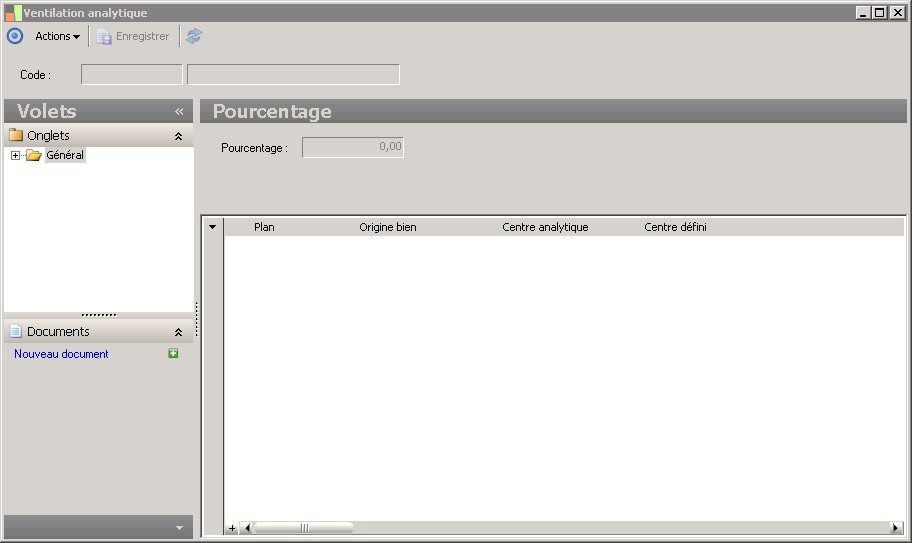912x543 pixels.
Task: Click the blue circular icon in the toolbar
Action: pos(15,36)
